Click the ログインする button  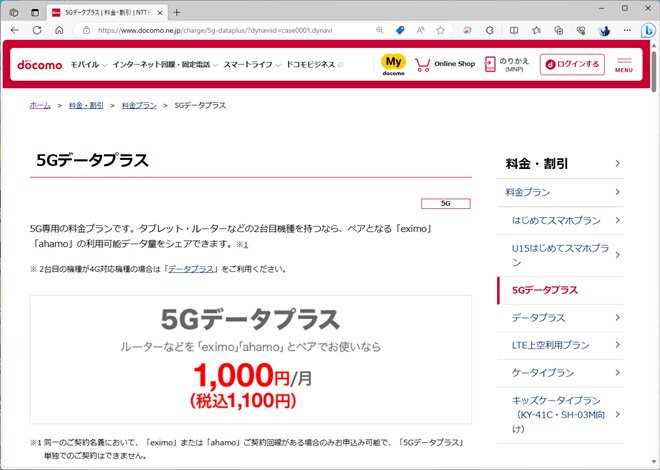572,64
